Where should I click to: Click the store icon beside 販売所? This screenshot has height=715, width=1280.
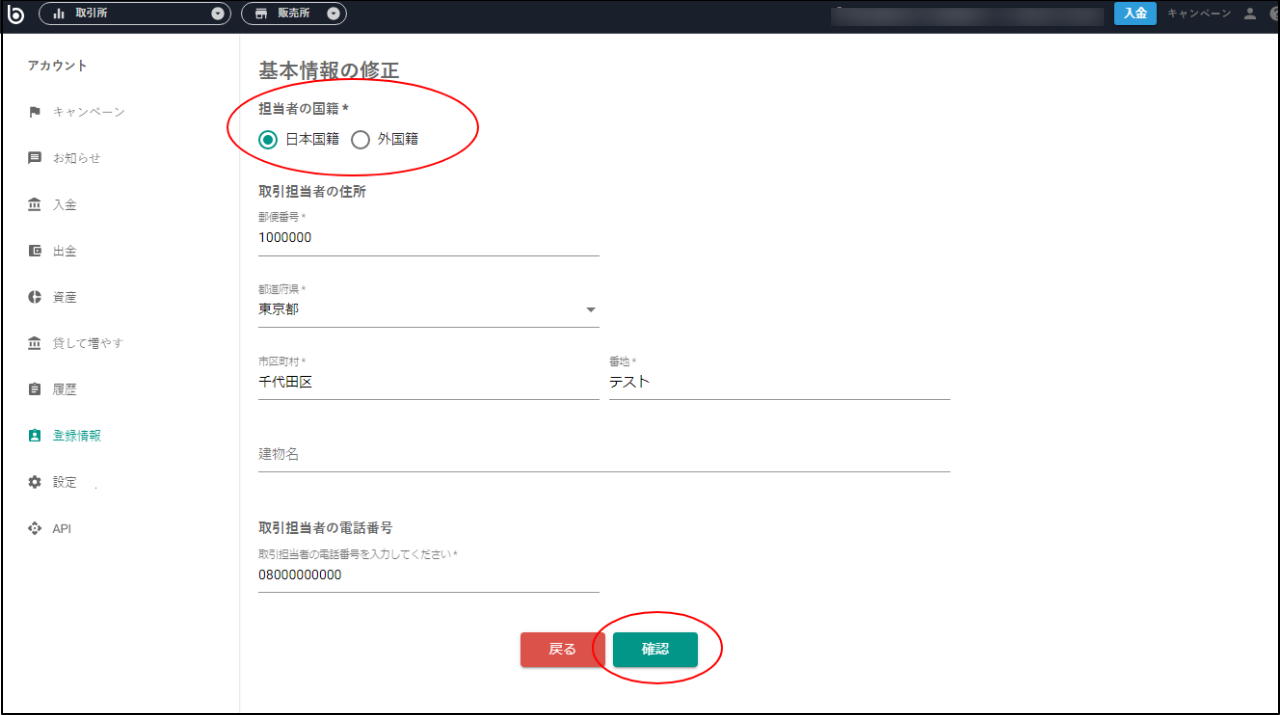(x=262, y=14)
